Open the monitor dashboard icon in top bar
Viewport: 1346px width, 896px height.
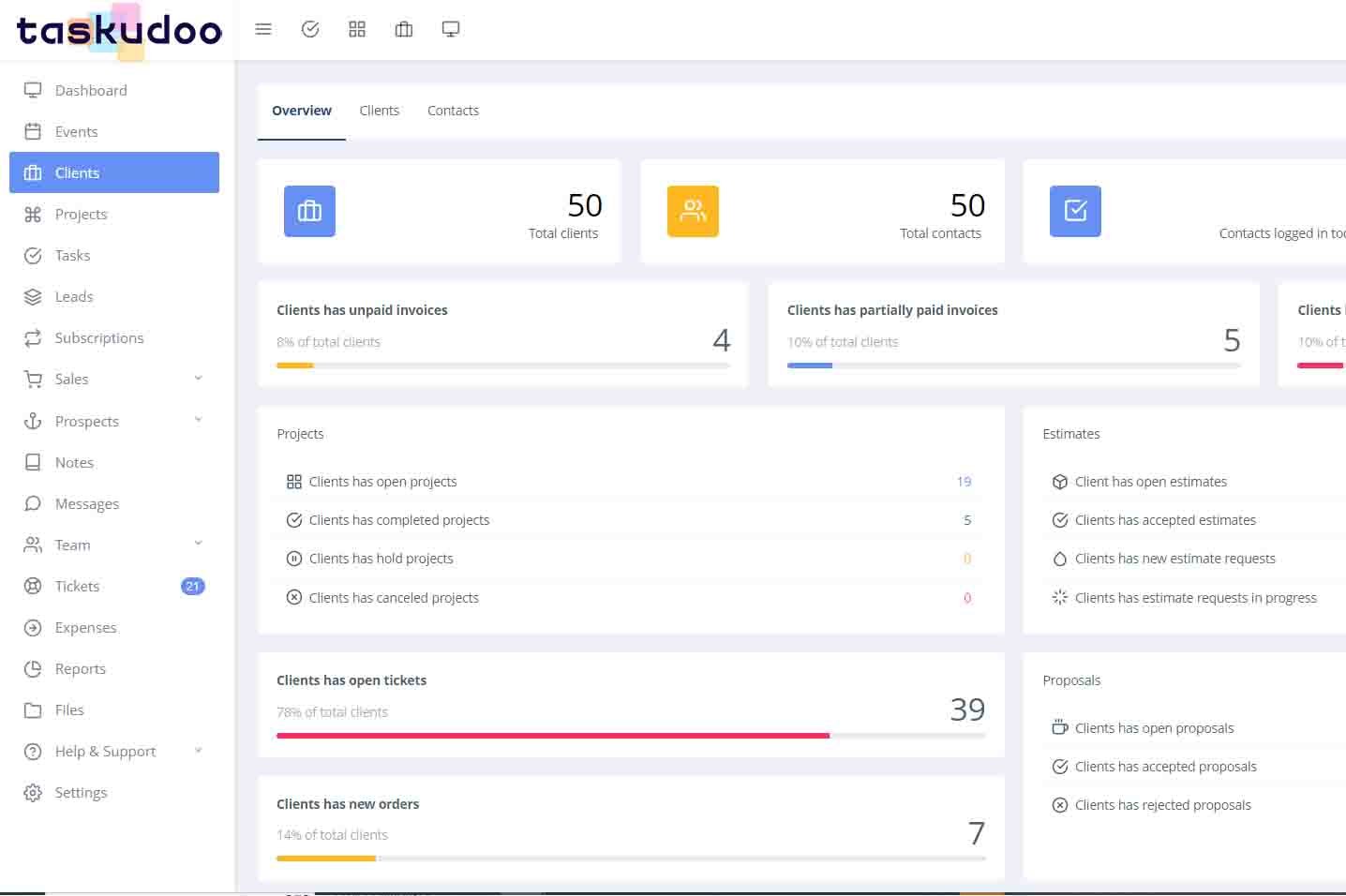pyautogui.click(x=451, y=29)
